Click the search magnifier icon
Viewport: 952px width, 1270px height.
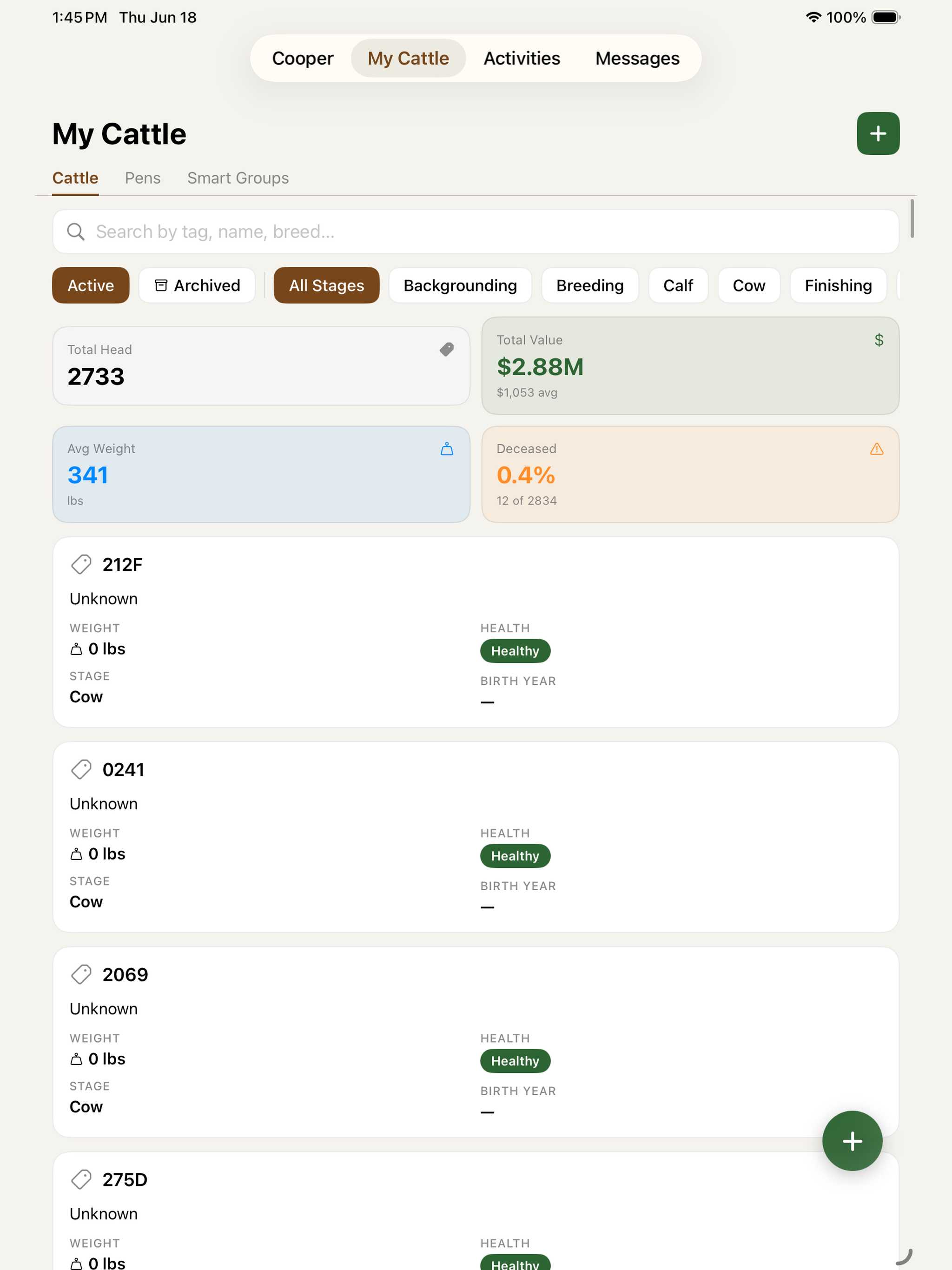point(76,232)
